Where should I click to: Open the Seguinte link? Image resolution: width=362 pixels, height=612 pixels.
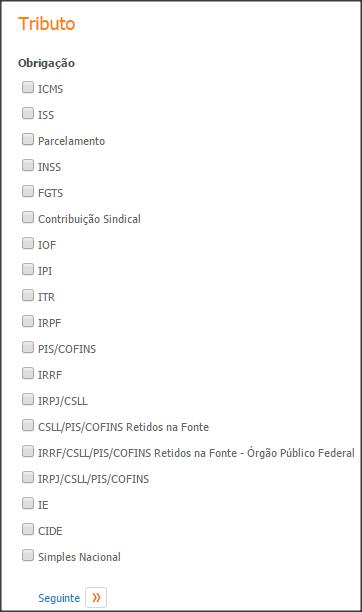click(59, 598)
